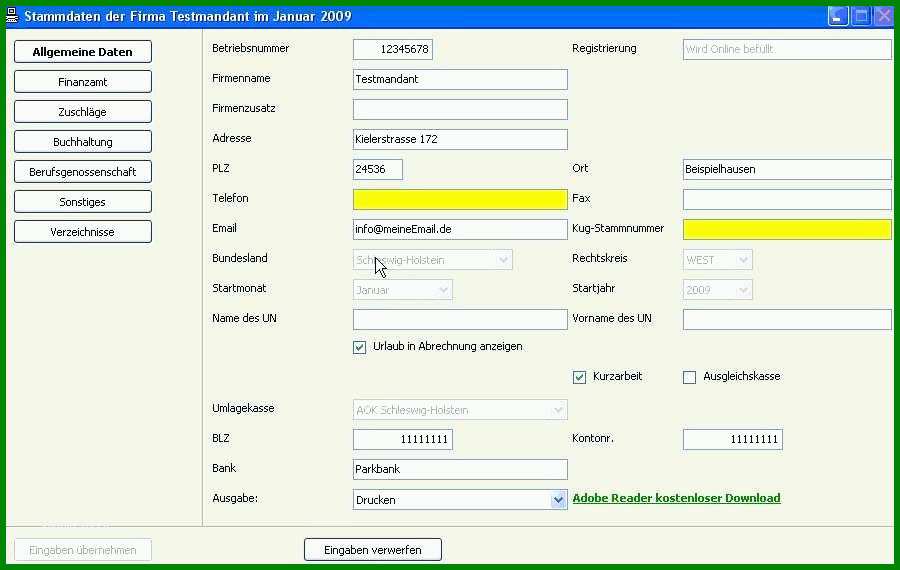Open Adobe Reader kostenloser Download link
Viewport: 900px width, 570px height.
[676, 498]
